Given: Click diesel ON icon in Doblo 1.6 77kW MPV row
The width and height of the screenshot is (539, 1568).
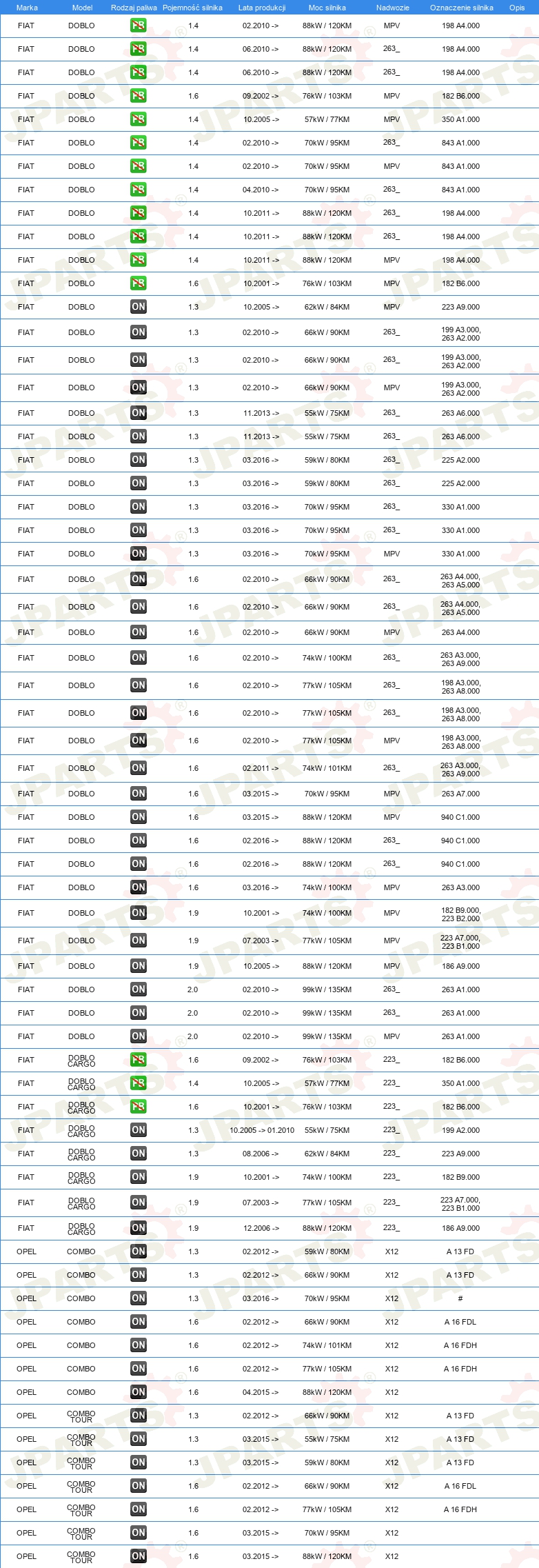Looking at the screenshot, I should point(138,741).
